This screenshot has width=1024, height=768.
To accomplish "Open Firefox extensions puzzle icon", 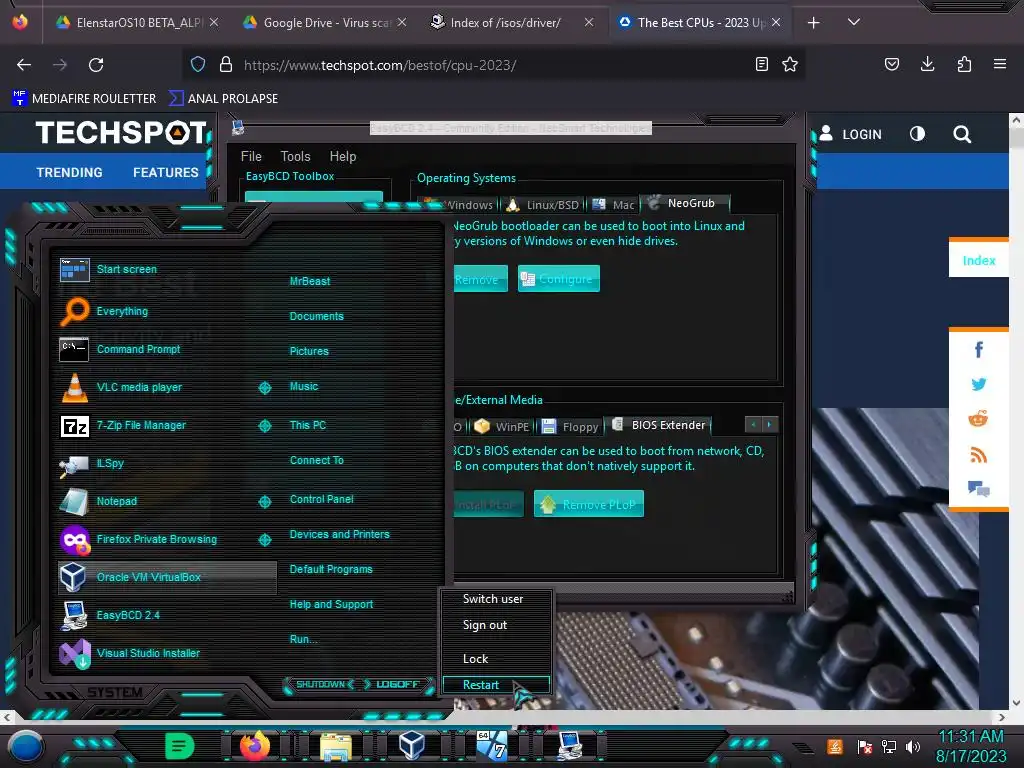I will click(x=964, y=64).
